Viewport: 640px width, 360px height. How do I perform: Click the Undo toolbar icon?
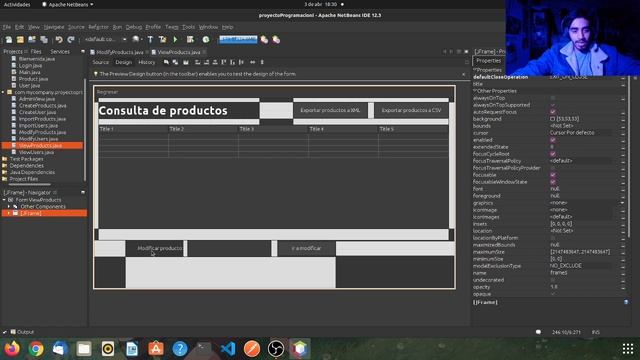pos(59,40)
